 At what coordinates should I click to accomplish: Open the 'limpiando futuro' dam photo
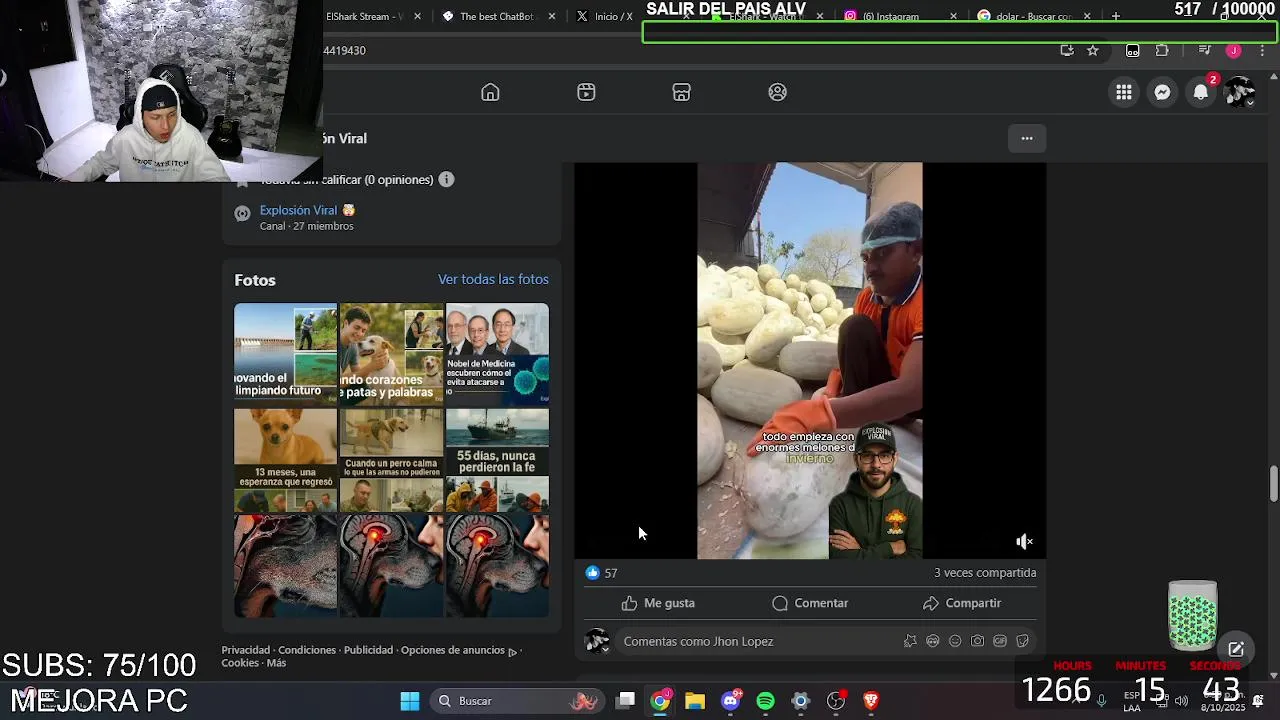tap(285, 352)
